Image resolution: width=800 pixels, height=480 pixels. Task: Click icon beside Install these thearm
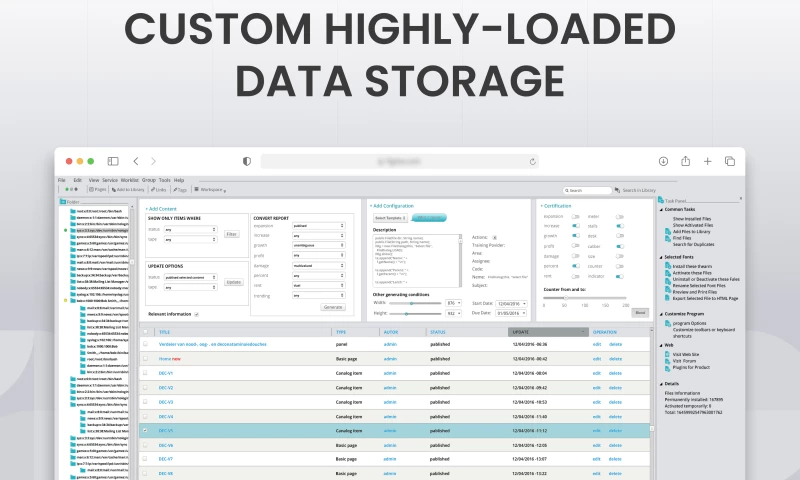668,266
